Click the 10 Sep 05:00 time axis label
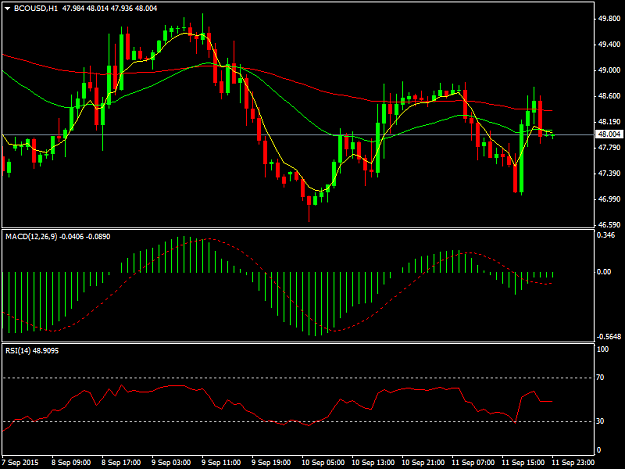The width and height of the screenshot is (625, 469). pyautogui.click(x=323, y=463)
